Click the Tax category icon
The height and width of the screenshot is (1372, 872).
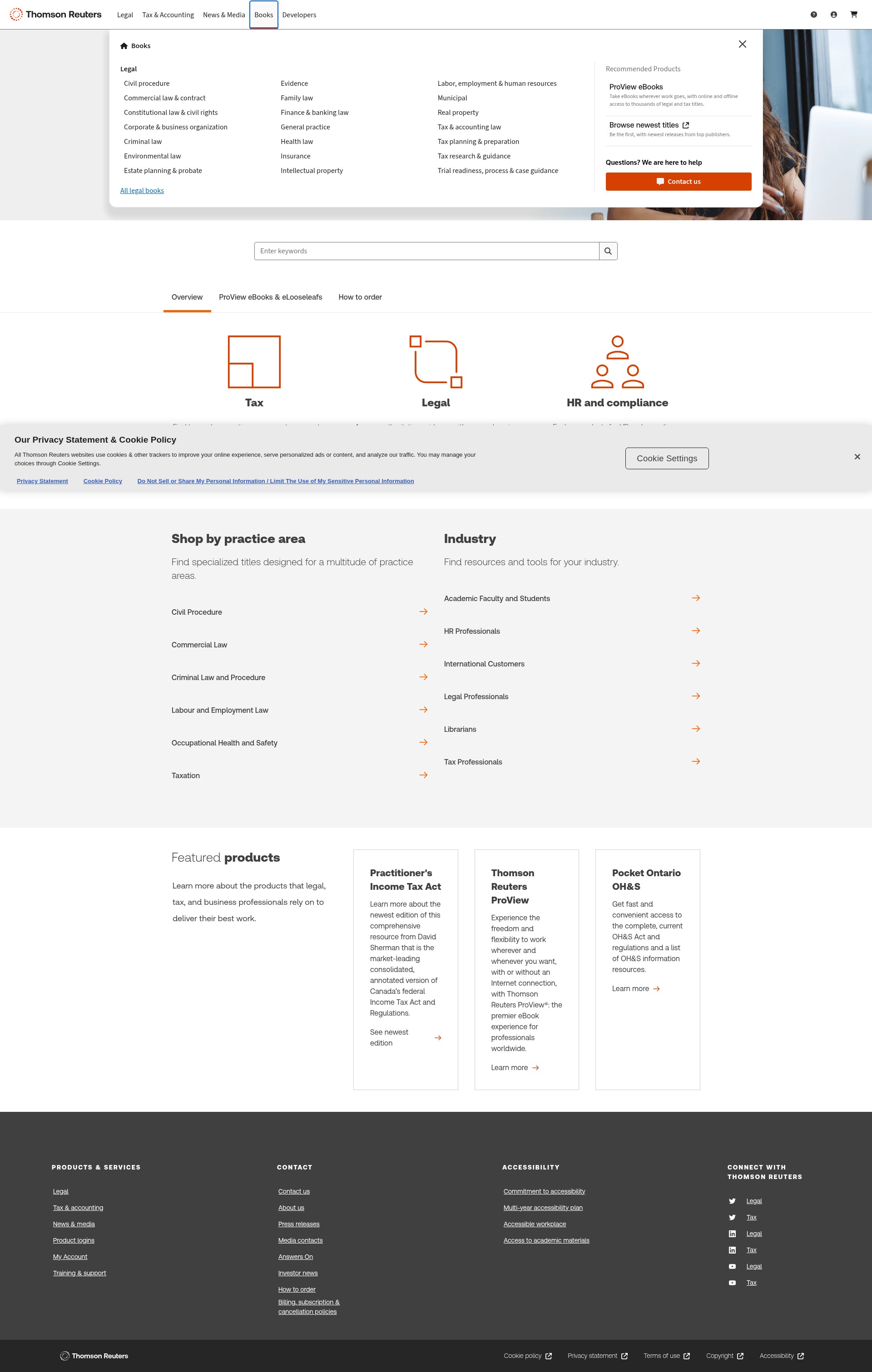[x=254, y=362]
